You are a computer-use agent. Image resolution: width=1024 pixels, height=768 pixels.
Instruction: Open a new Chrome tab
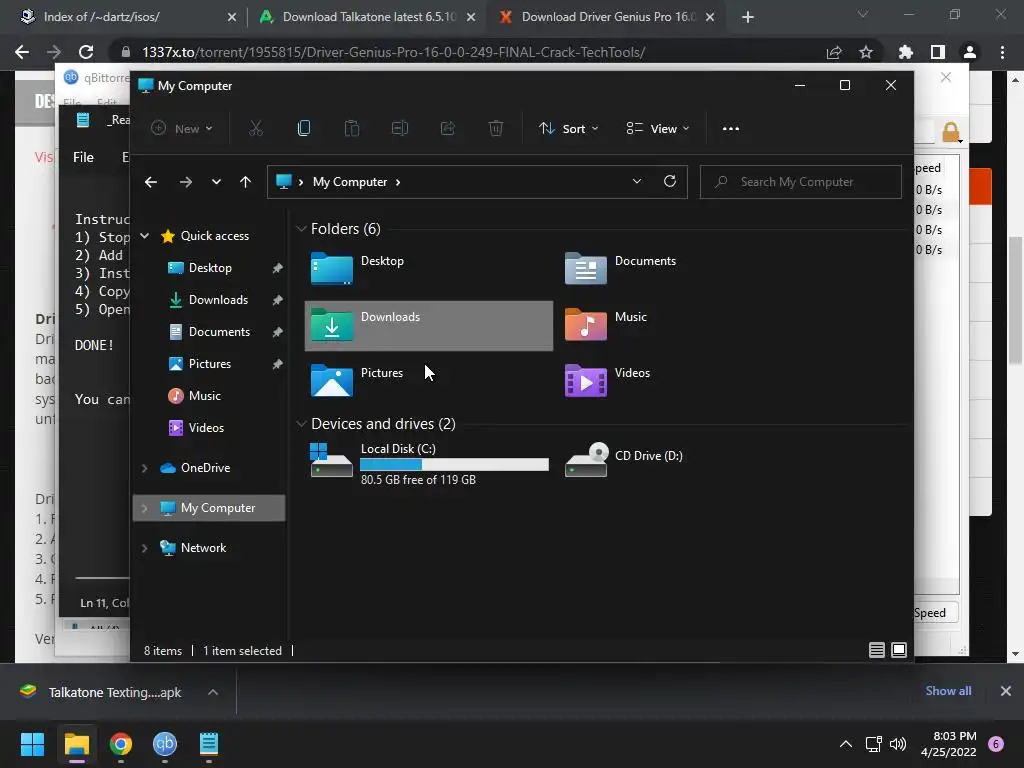click(x=748, y=17)
